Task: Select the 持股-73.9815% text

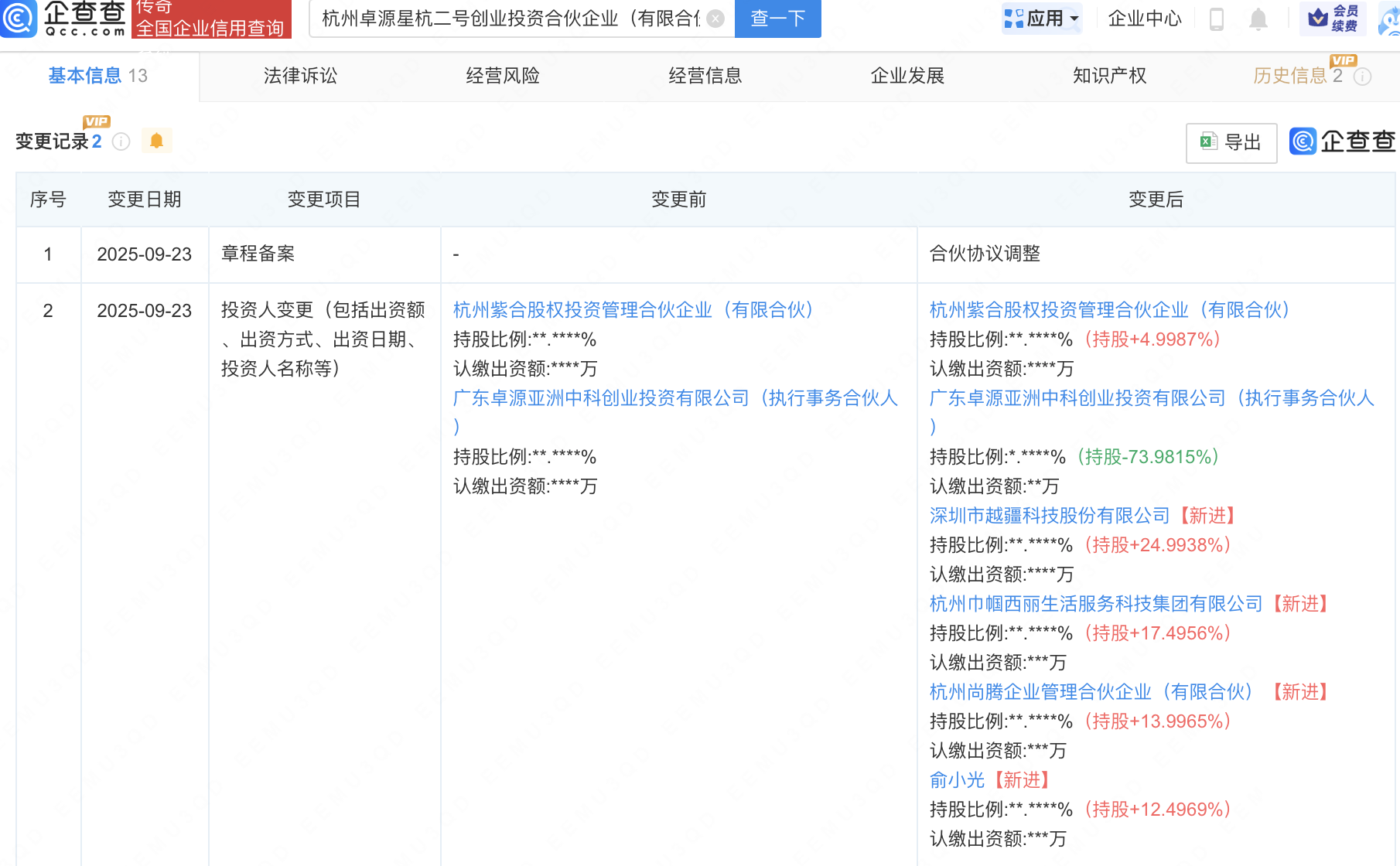Action: tap(1149, 457)
